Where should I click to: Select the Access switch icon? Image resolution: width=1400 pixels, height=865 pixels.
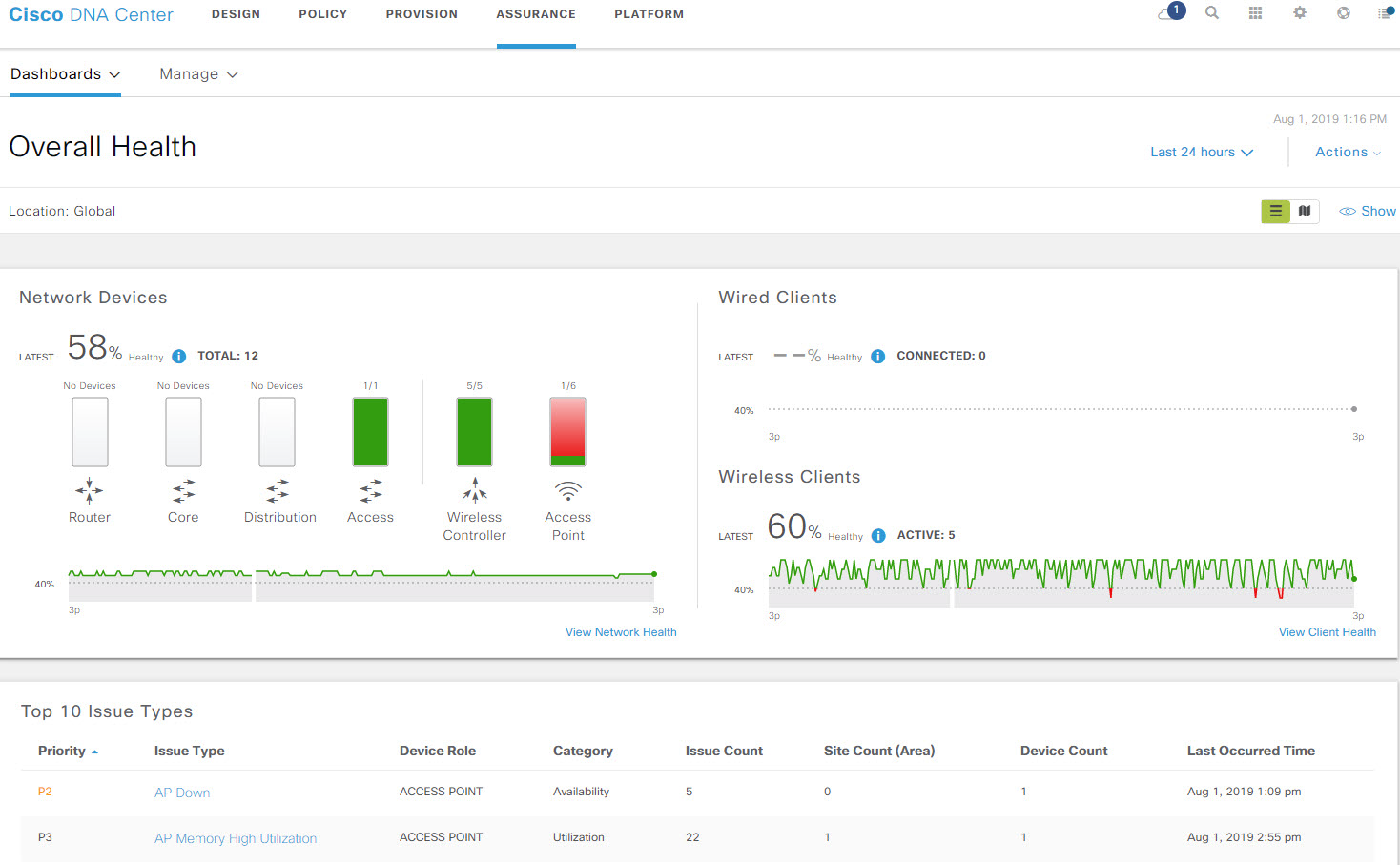pos(371,491)
